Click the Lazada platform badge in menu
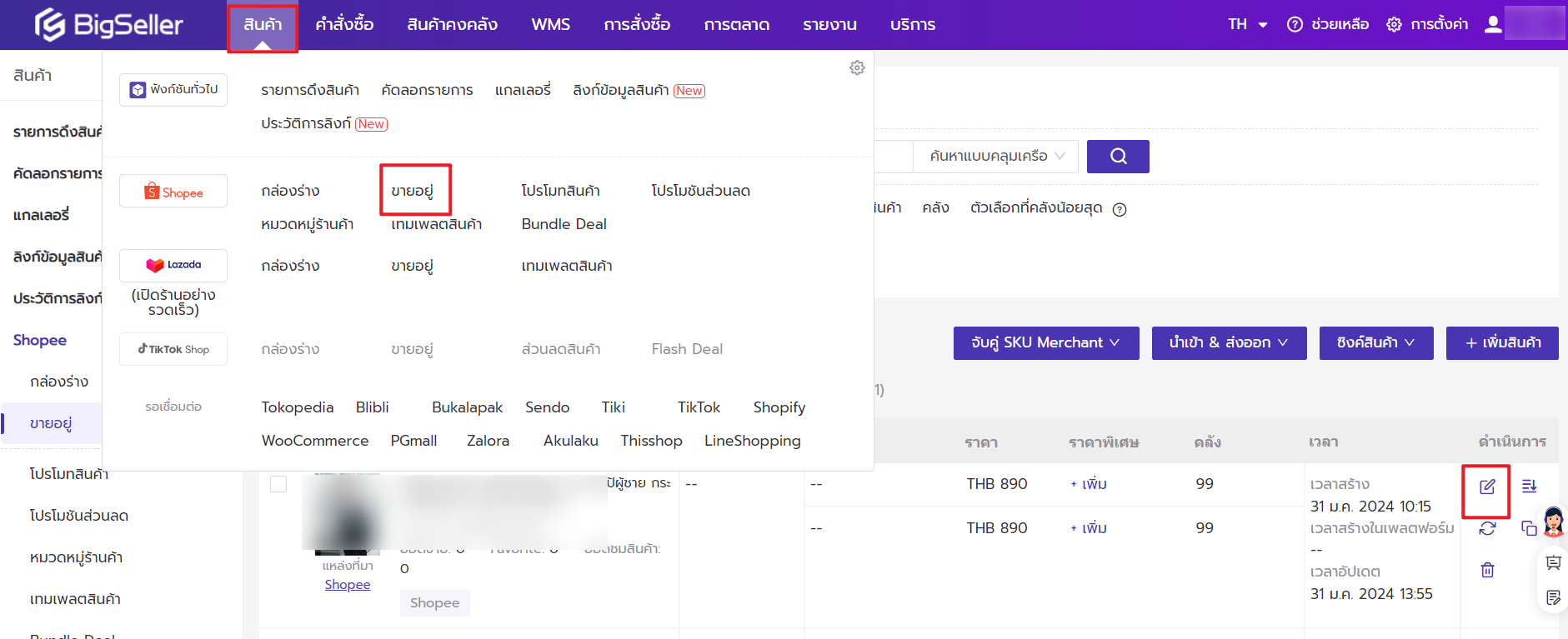 tap(173, 265)
